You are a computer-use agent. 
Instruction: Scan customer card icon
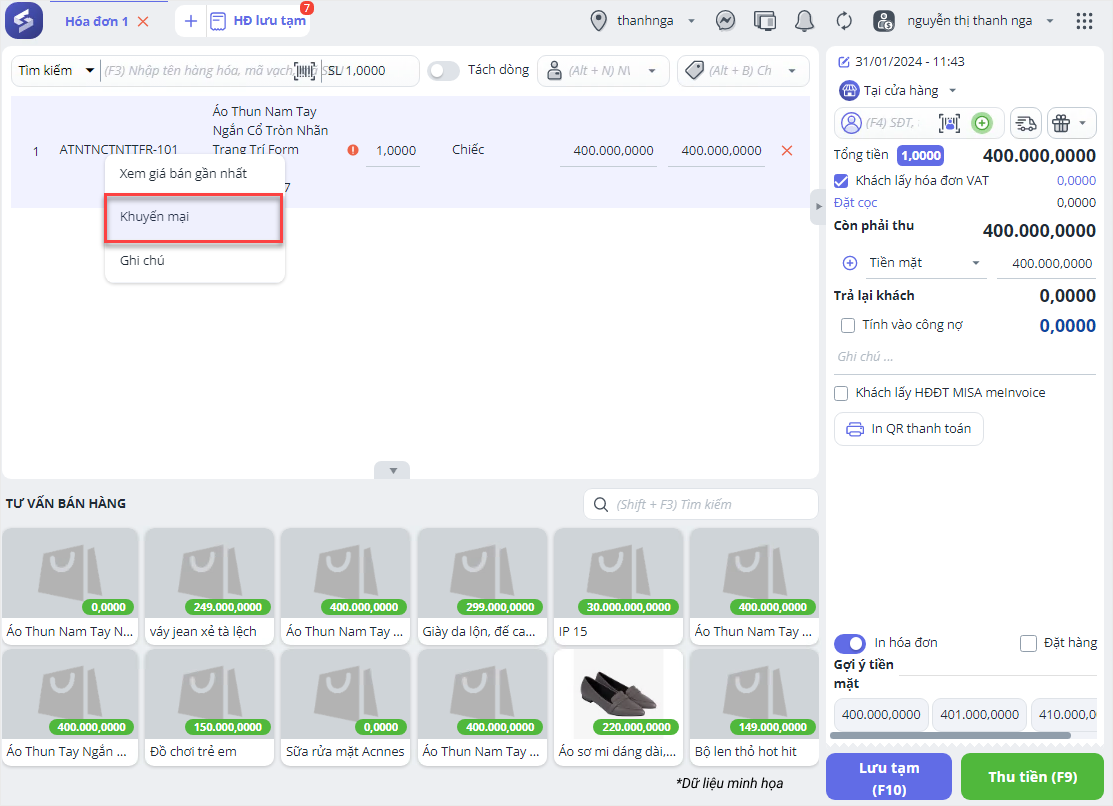click(949, 123)
